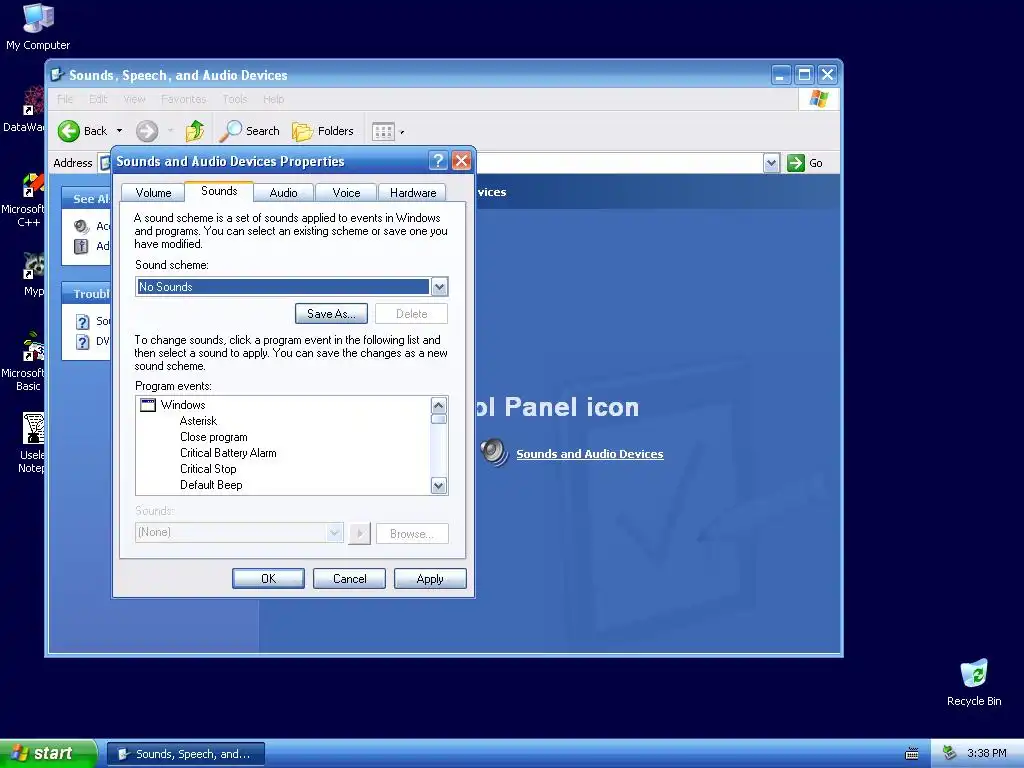1024x768 pixels.
Task: Click the Save As... button
Action: click(x=331, y=314)
